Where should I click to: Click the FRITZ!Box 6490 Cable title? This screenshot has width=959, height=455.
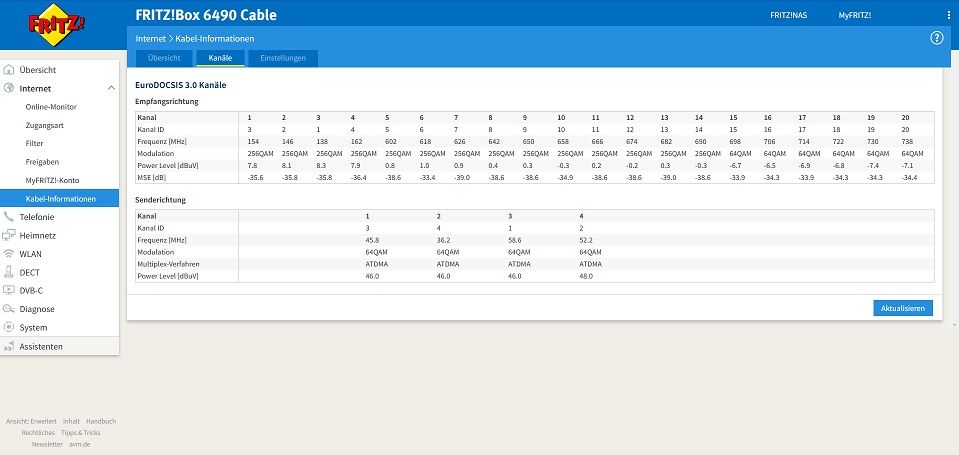[206, 15]
